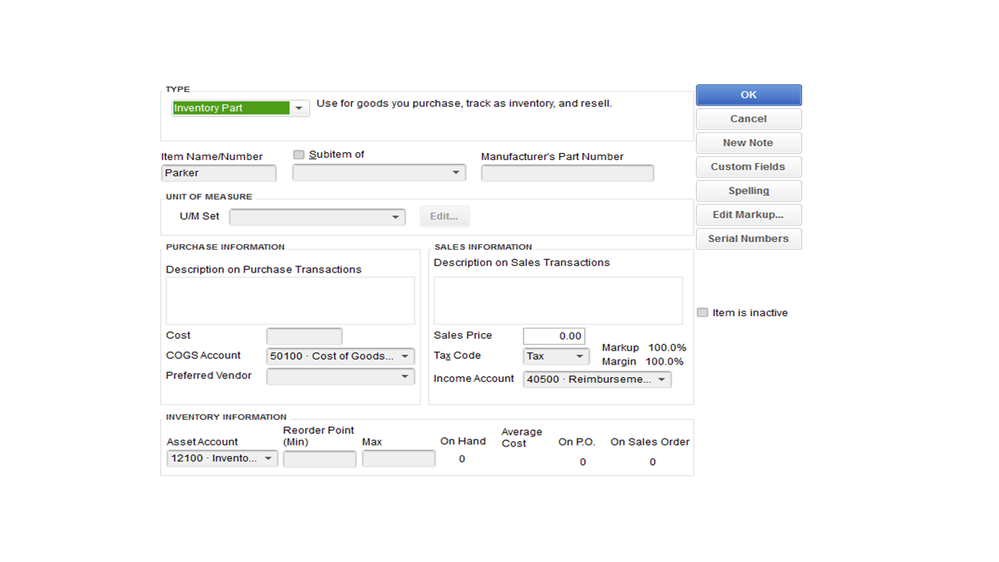The width and height of the screenshot is (999, 562).
Task: Click the On P.O. value 0
Action: coord(582,462)
